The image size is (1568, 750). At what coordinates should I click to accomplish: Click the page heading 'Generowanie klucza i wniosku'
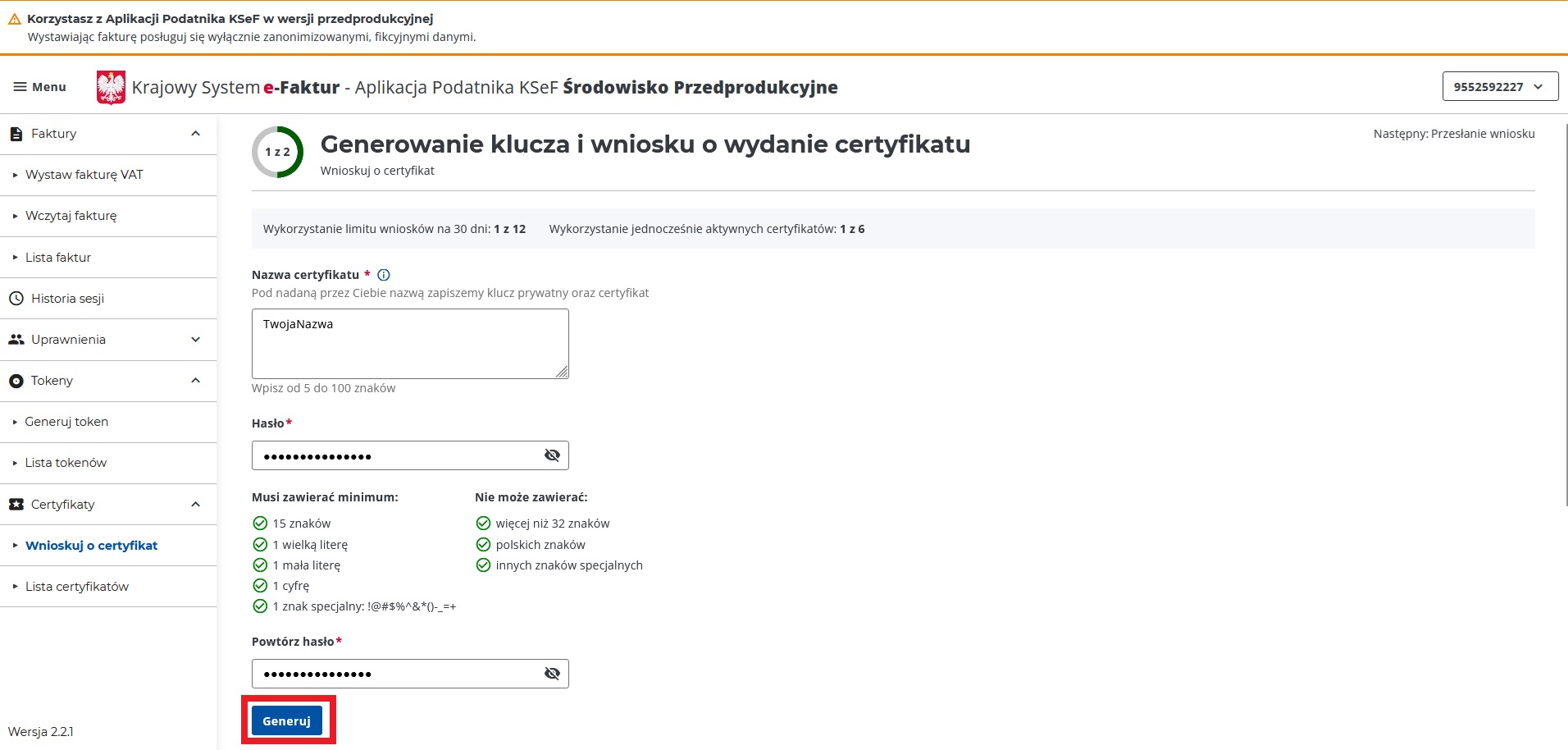(645, 144)
